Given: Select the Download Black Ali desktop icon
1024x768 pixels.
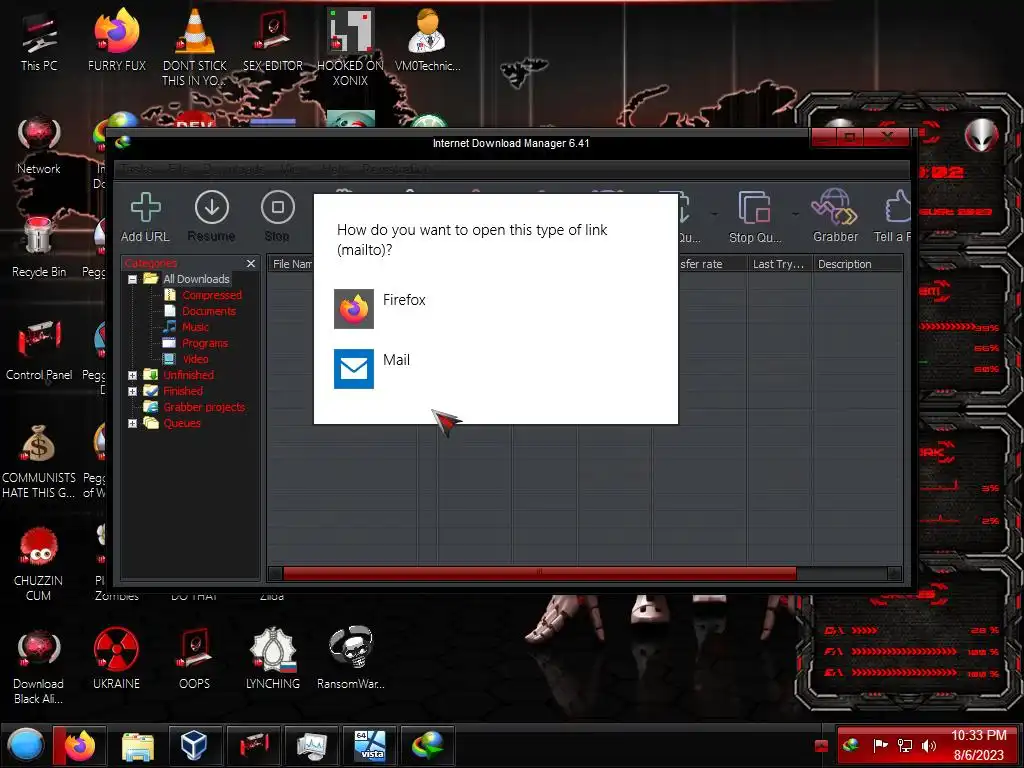Looking at the screenshot, I should [x=39, y=666].
